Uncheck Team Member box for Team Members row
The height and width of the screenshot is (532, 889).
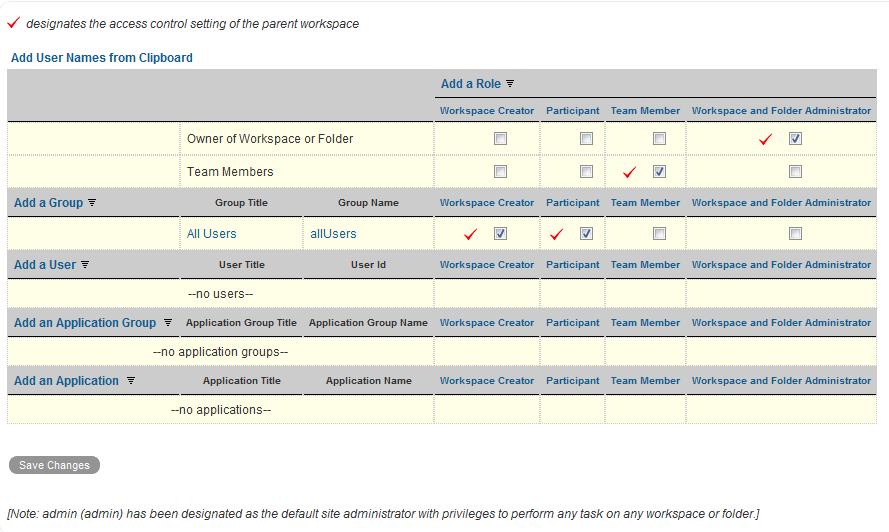[659, 172]
